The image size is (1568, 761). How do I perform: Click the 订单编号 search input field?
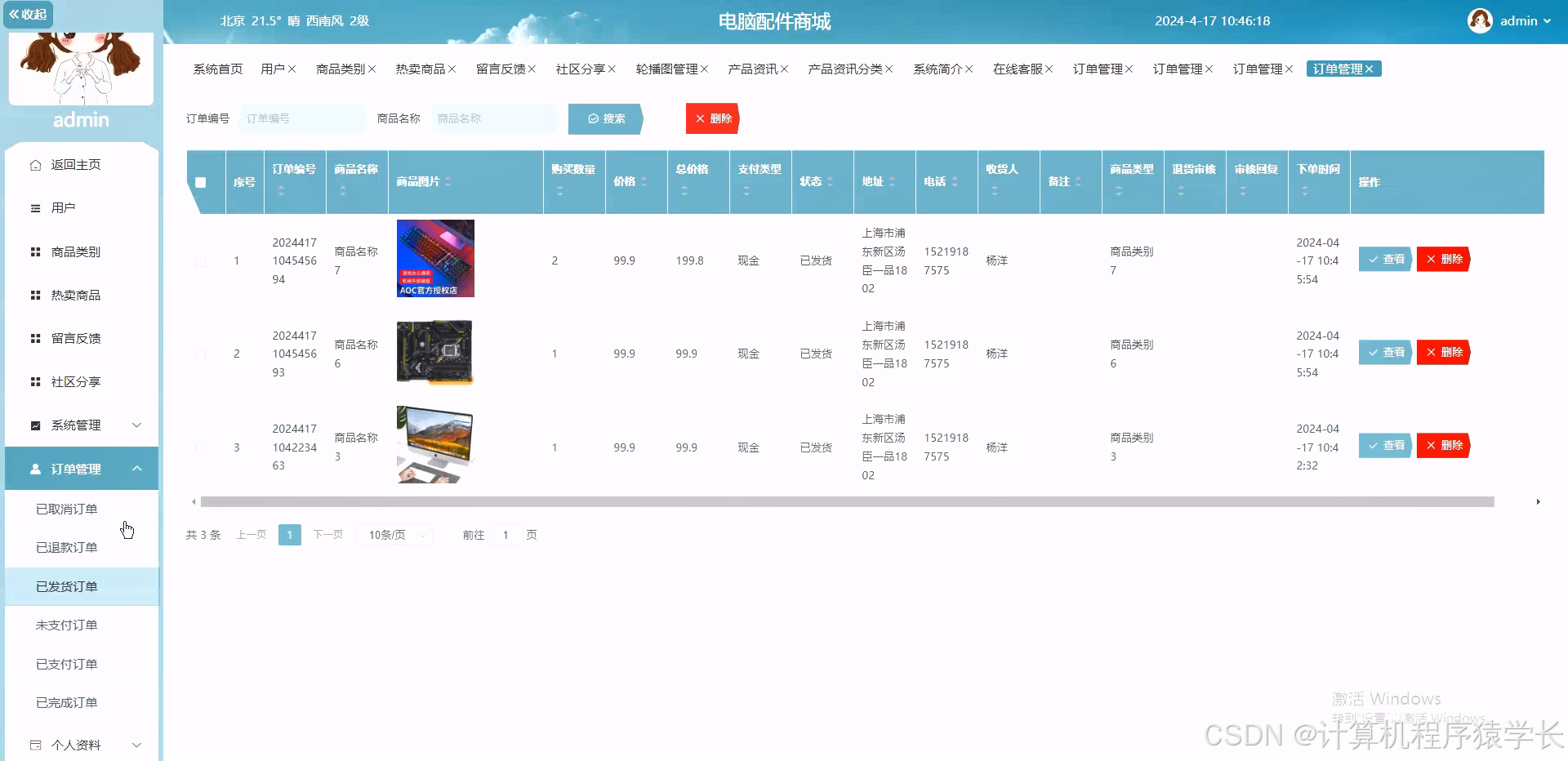302,118
